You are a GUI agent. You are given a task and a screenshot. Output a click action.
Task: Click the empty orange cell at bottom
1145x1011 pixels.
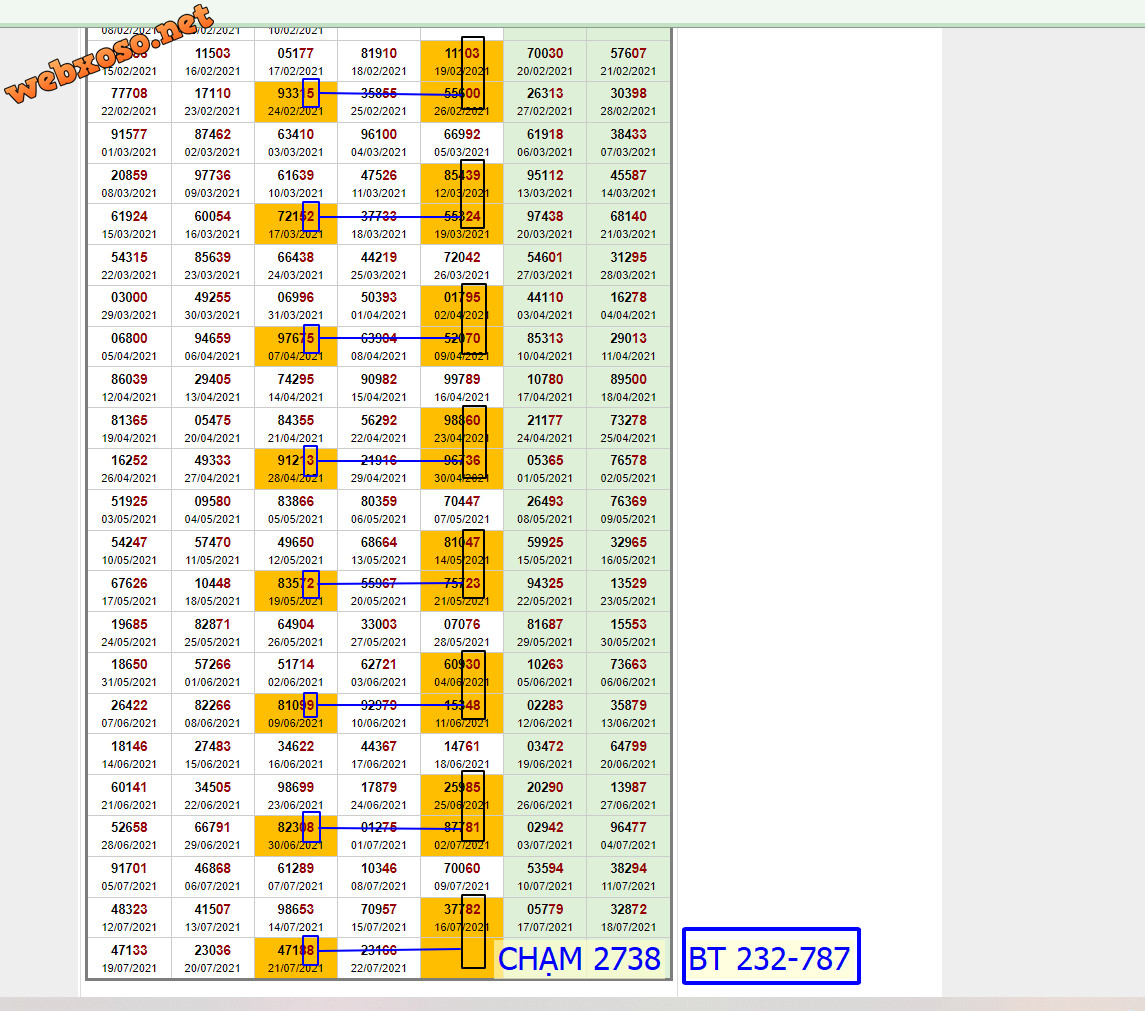(x=441, y=958)
